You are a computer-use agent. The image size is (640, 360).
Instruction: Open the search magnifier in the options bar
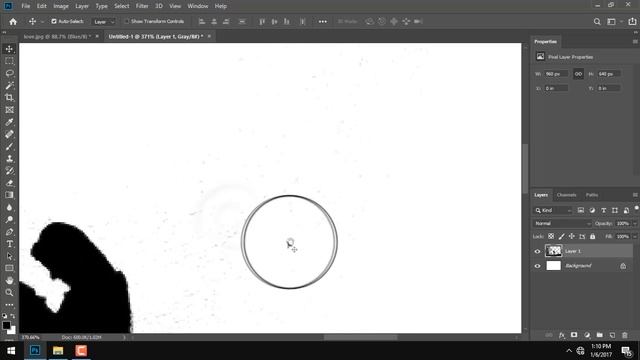[597, 22]
